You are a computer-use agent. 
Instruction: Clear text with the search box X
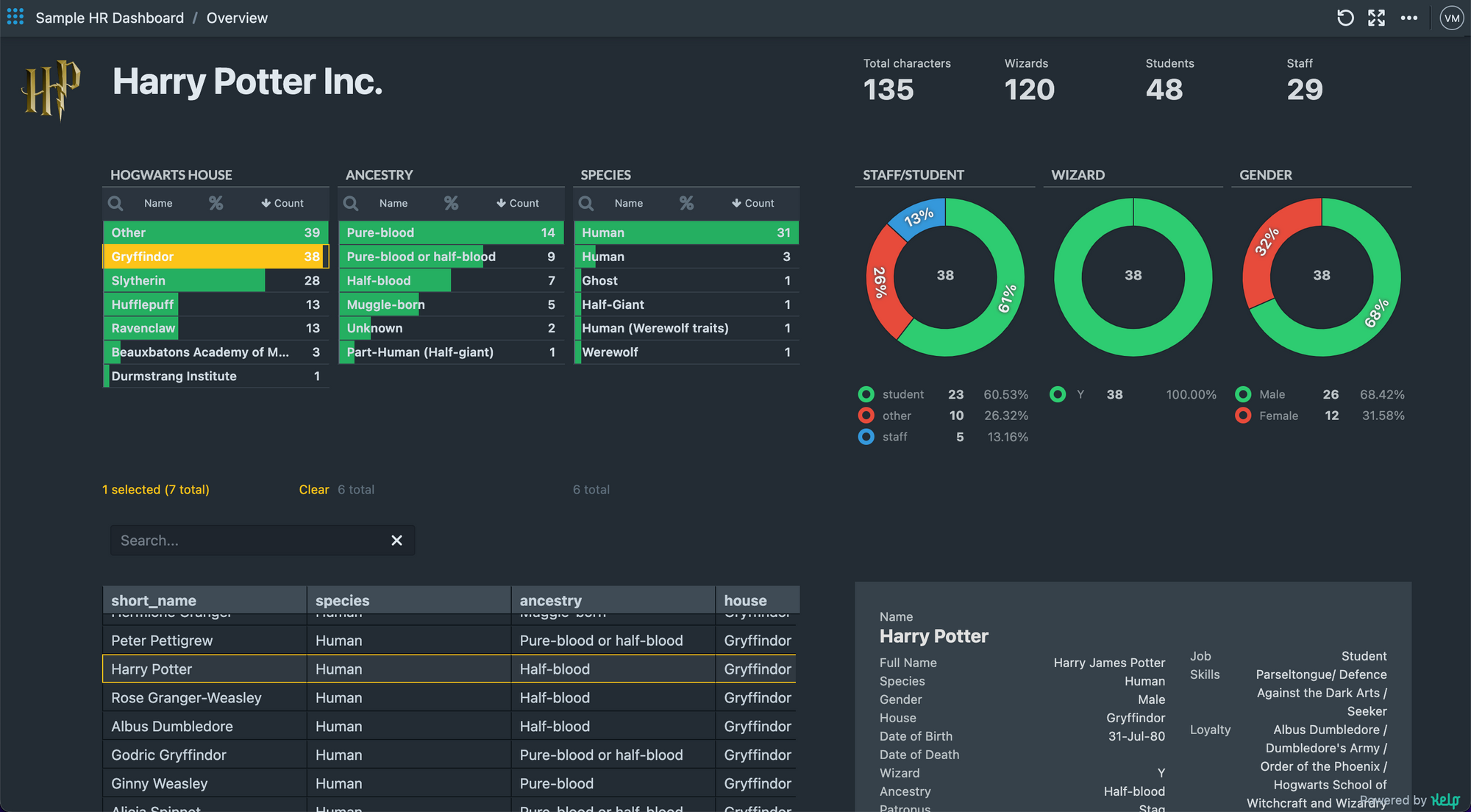(x=396, y=541)
